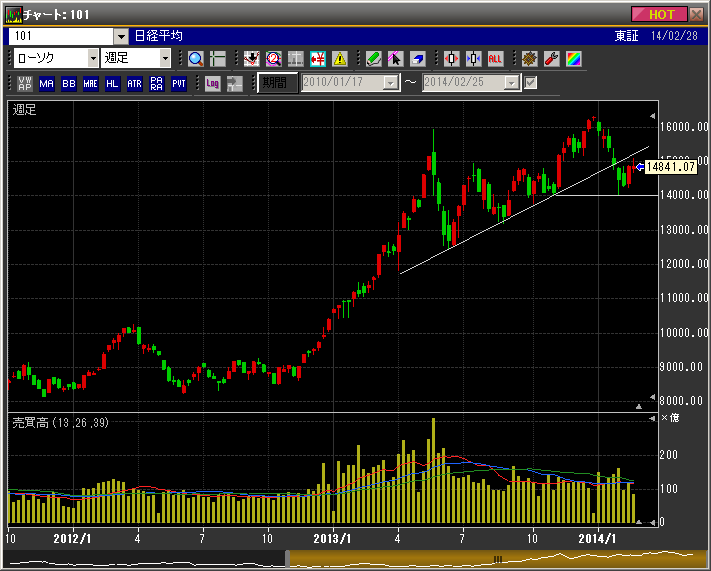711x571 pixels.
Task: Toggle the checkbox beside the end date
Action: (531, 83)
